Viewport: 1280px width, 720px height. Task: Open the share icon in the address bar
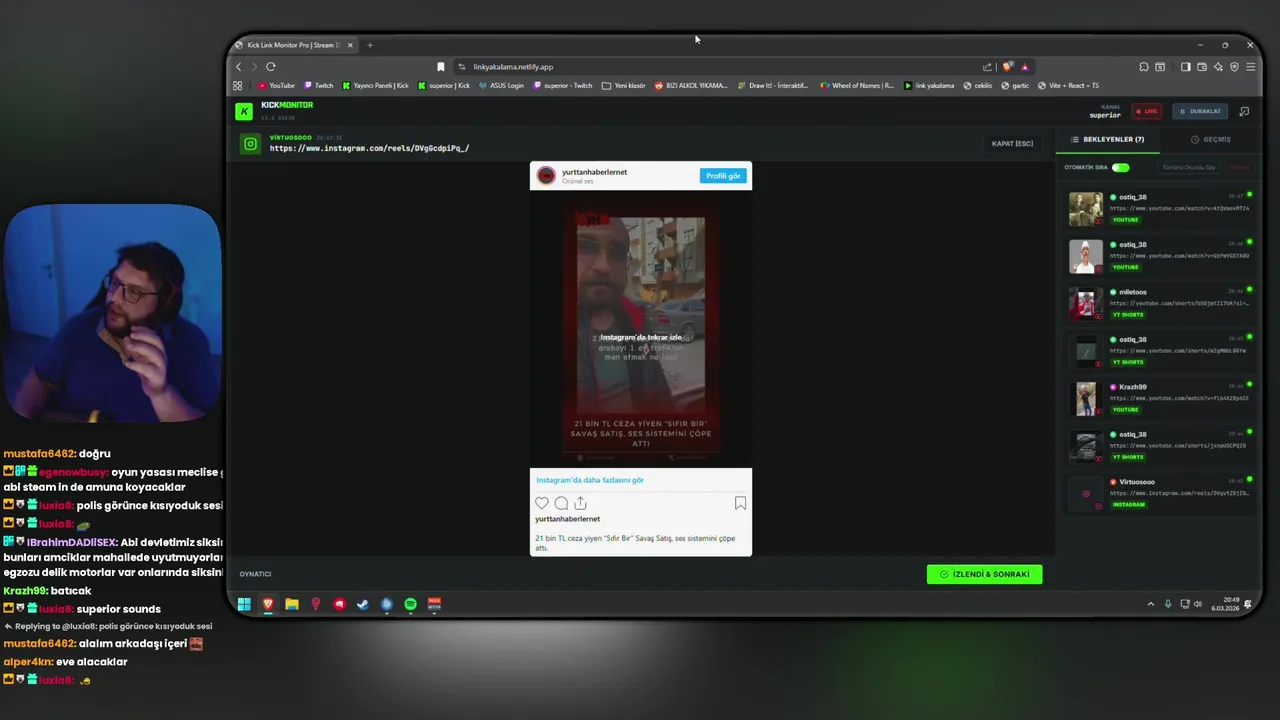pyautogui.click(x=987, y=67)
